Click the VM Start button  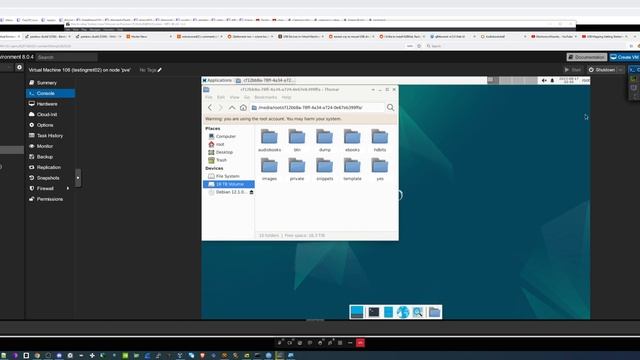click(x=573, y=70)
